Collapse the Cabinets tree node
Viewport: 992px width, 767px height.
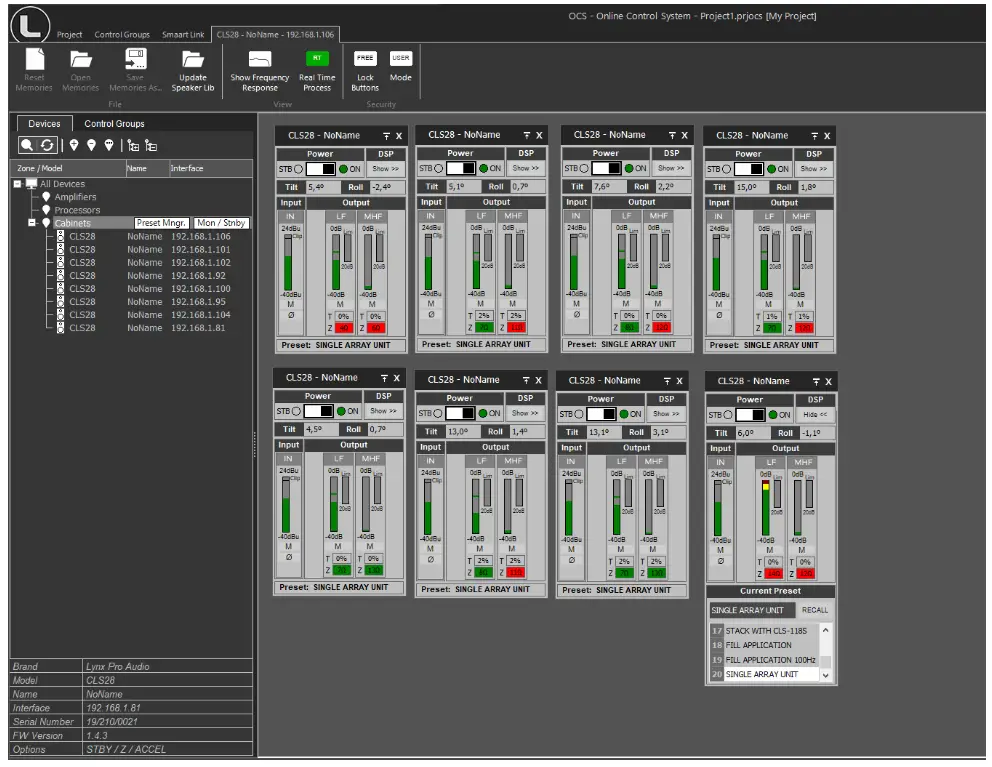(x=32, y=223)
